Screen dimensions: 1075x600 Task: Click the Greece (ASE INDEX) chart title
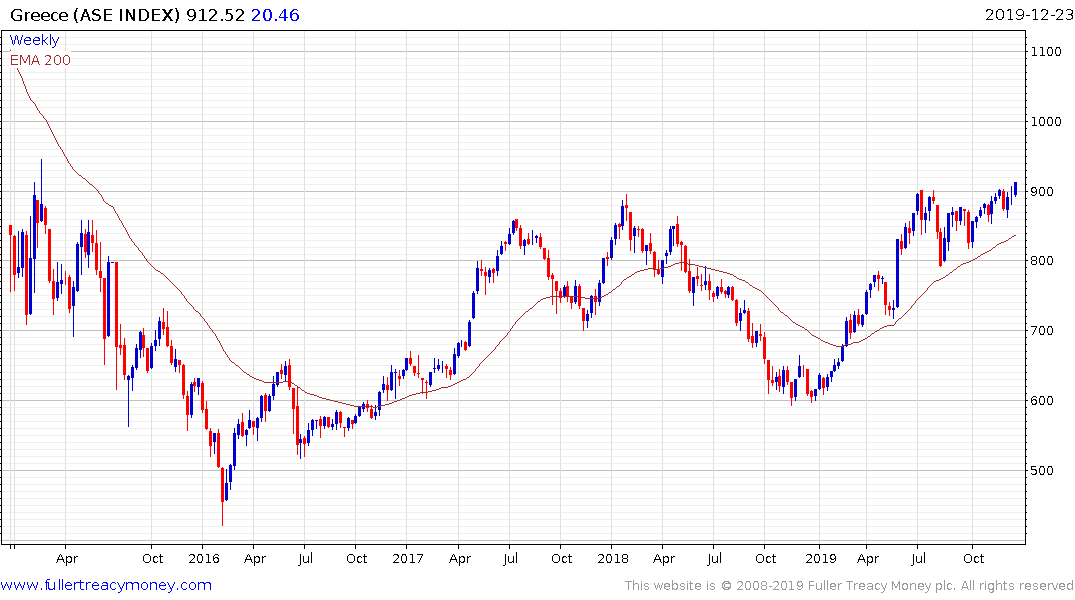tap(95, 15)
